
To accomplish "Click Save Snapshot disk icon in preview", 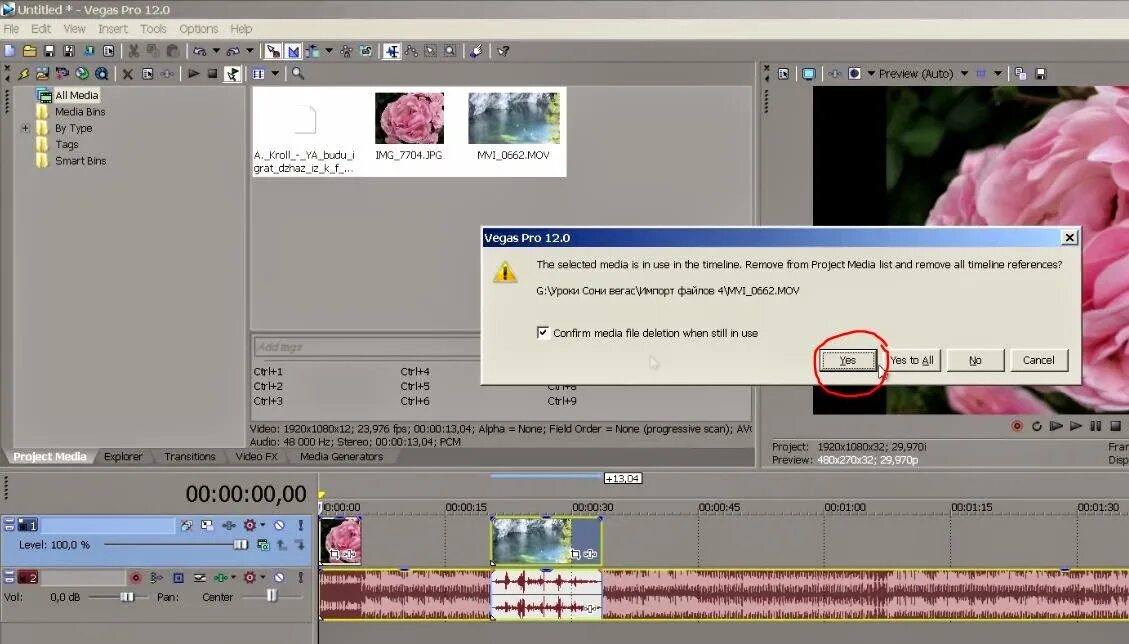I will coord(1040,73).
